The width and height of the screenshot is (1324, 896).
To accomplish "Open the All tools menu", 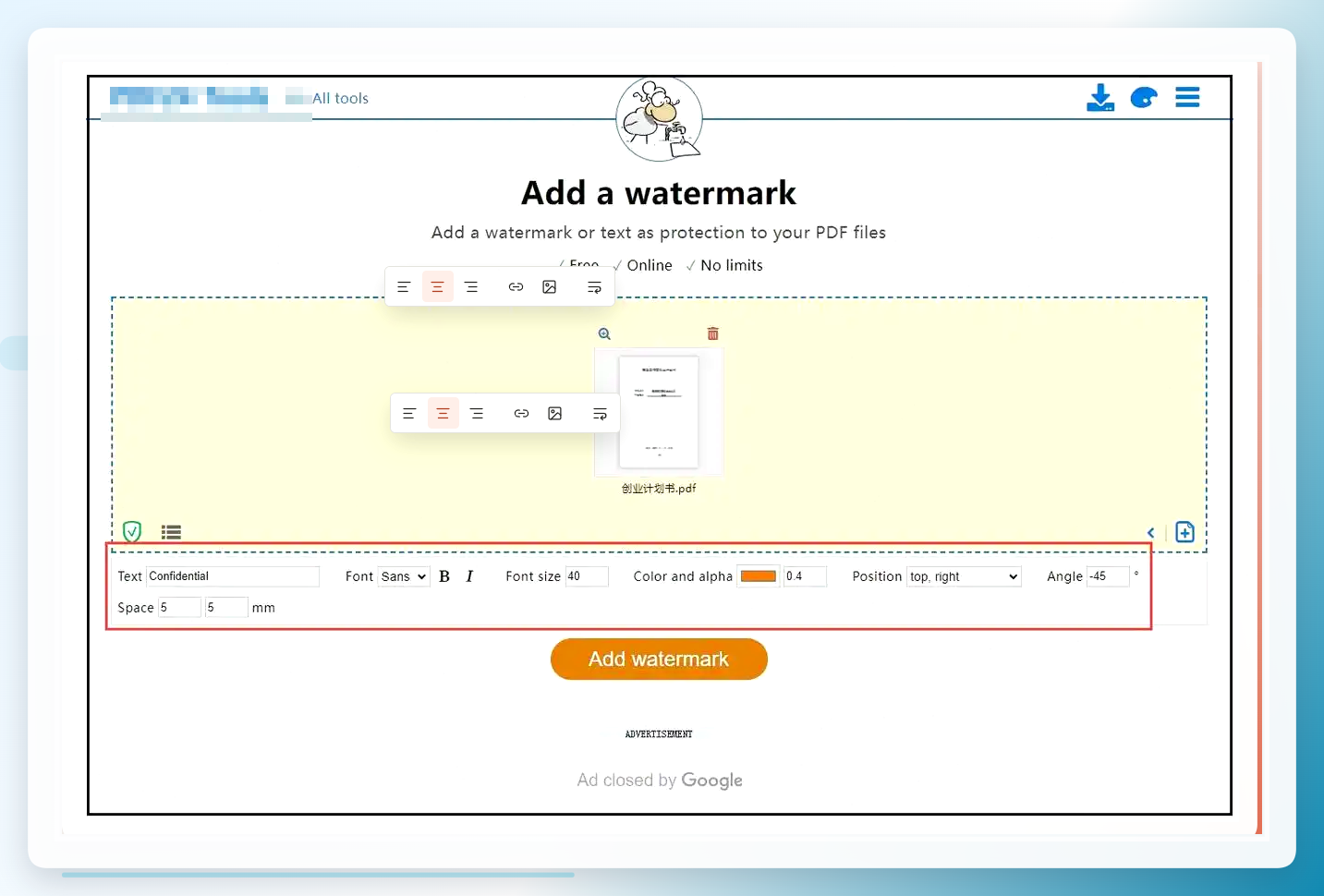I will (340, 98).
